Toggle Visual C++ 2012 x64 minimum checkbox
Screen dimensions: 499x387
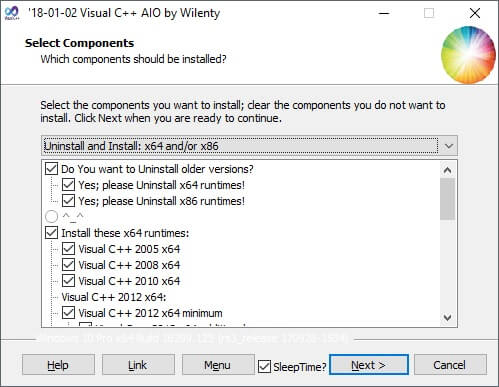click(x=68, y=313)
